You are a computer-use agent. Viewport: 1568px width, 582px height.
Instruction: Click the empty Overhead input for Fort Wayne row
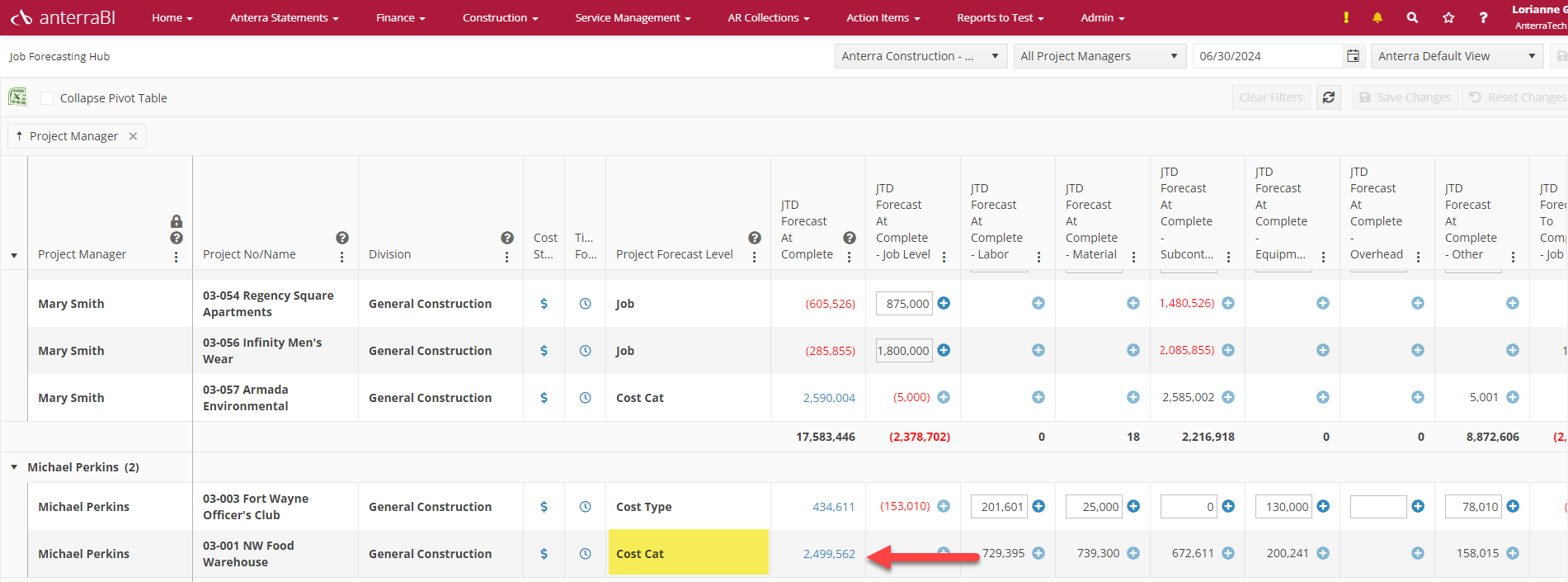pyautogui.click(x=1378, y=507)
